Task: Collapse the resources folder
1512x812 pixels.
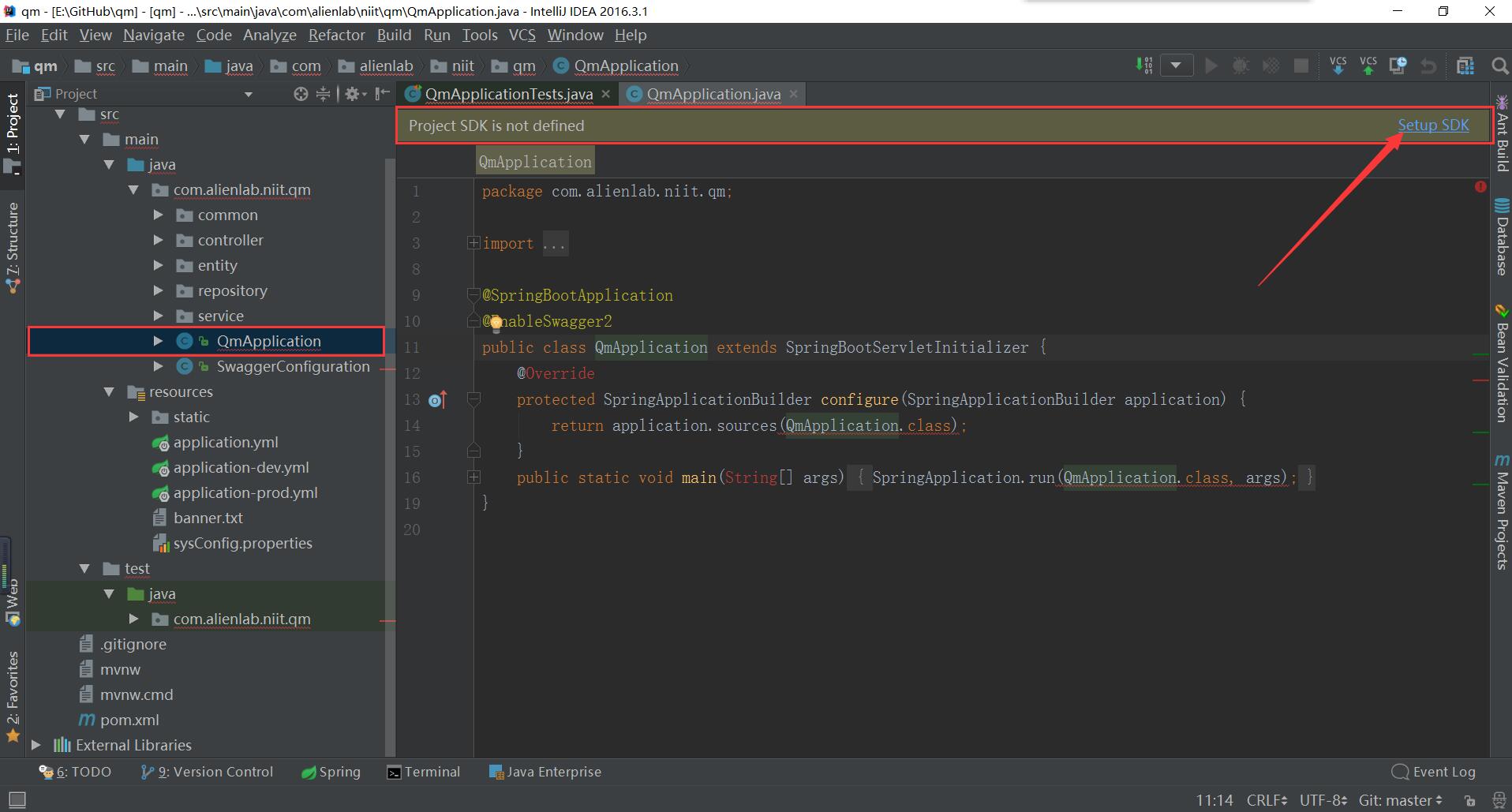Action: pos(109,391)
